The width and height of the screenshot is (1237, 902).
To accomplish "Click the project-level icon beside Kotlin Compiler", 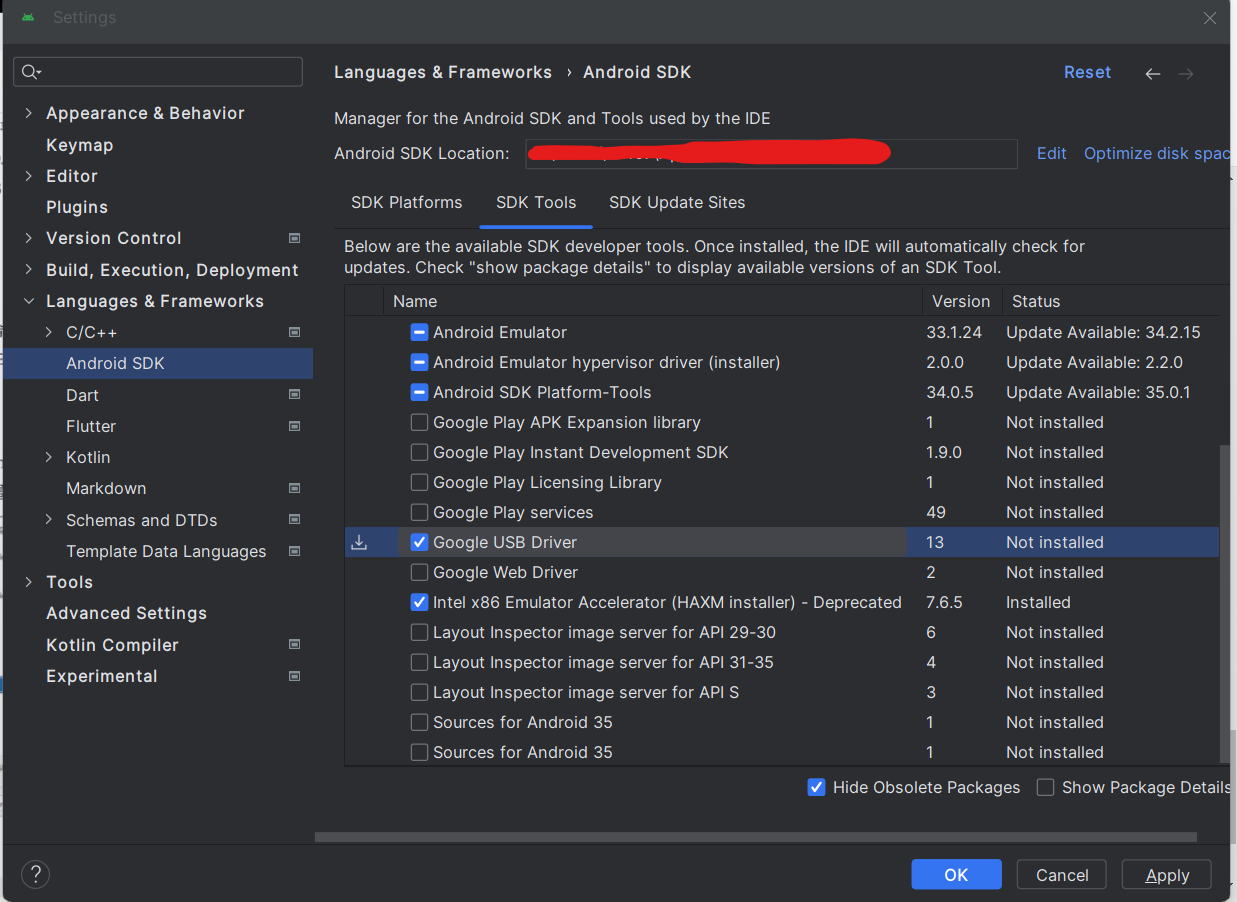I will 294,645.
